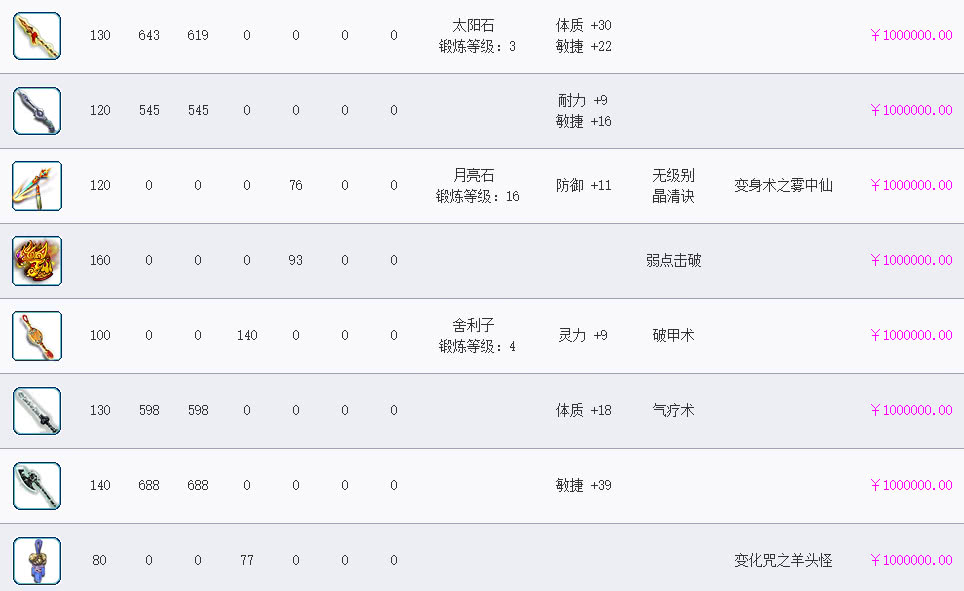Click the price in the 弱点击破 row
The height and width of the screenshot is (591, 964).
tap(911, 261)
